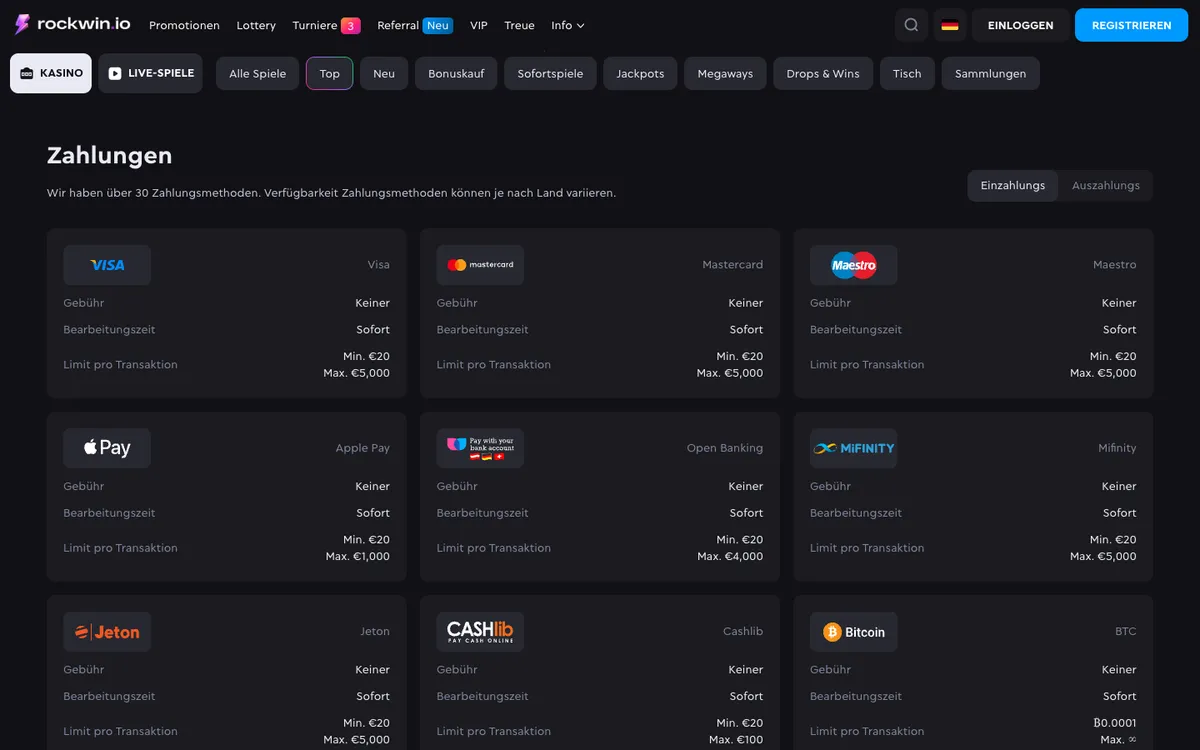Click the 'BTC' card name label
This screenshot has width=1200, height=750.
1126,632
